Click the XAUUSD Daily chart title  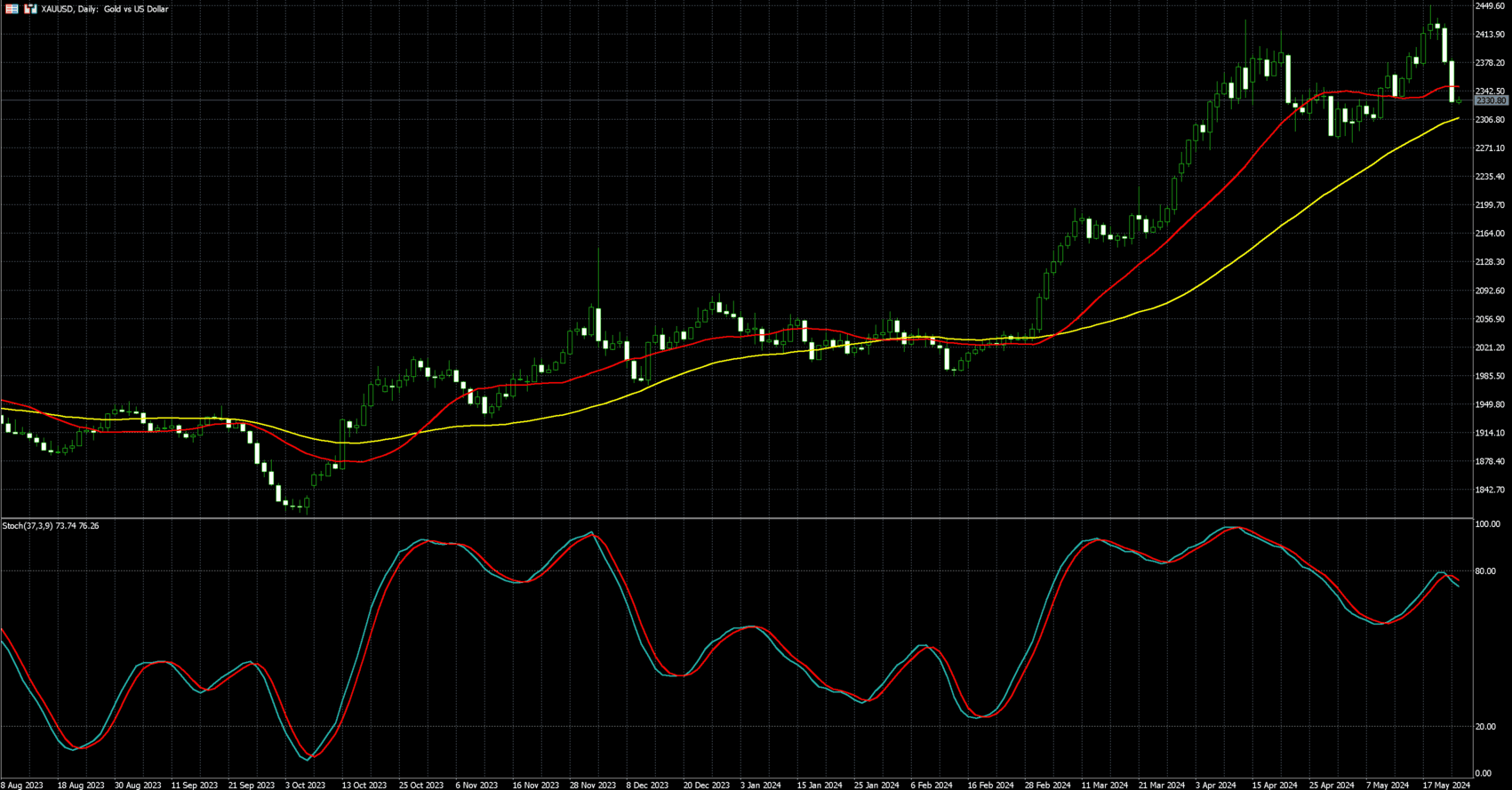click(x=105, y=9)
